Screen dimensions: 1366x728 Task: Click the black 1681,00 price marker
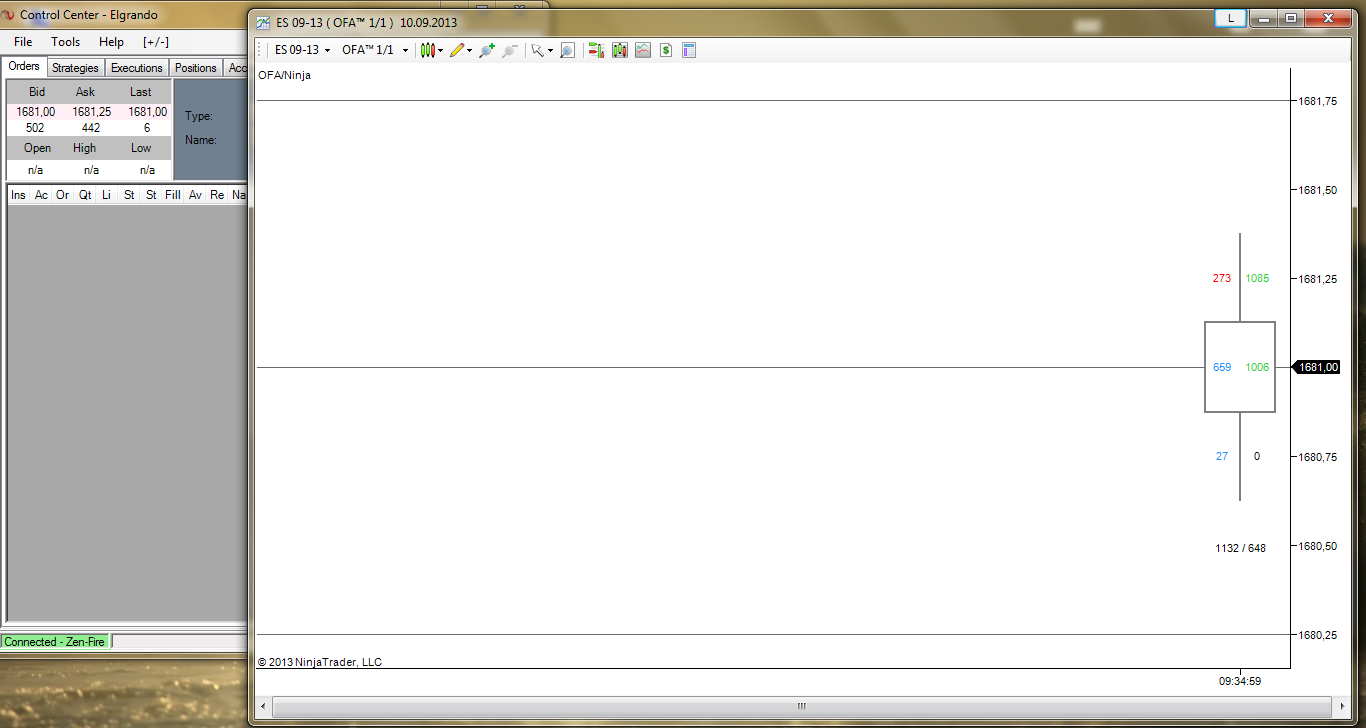[x=1316, y=367]
